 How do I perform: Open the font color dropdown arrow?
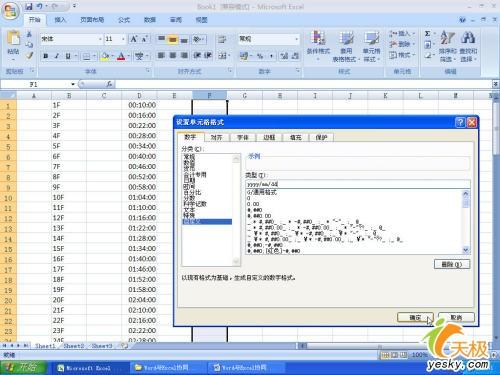[x=129, y=56]
